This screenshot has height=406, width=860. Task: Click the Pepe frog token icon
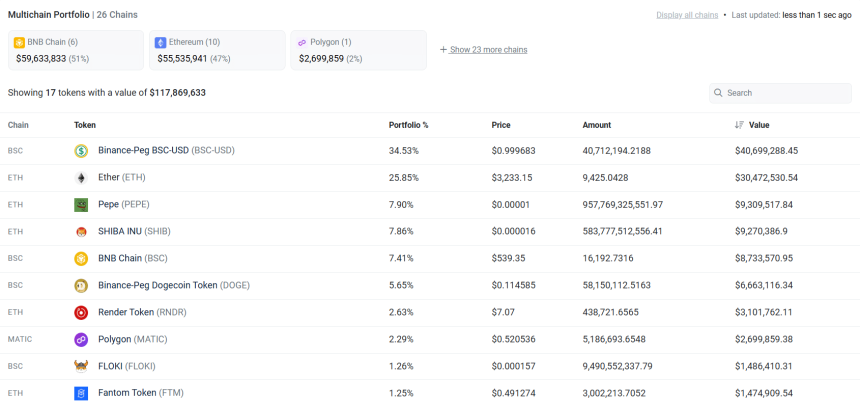tap(81, 205)
